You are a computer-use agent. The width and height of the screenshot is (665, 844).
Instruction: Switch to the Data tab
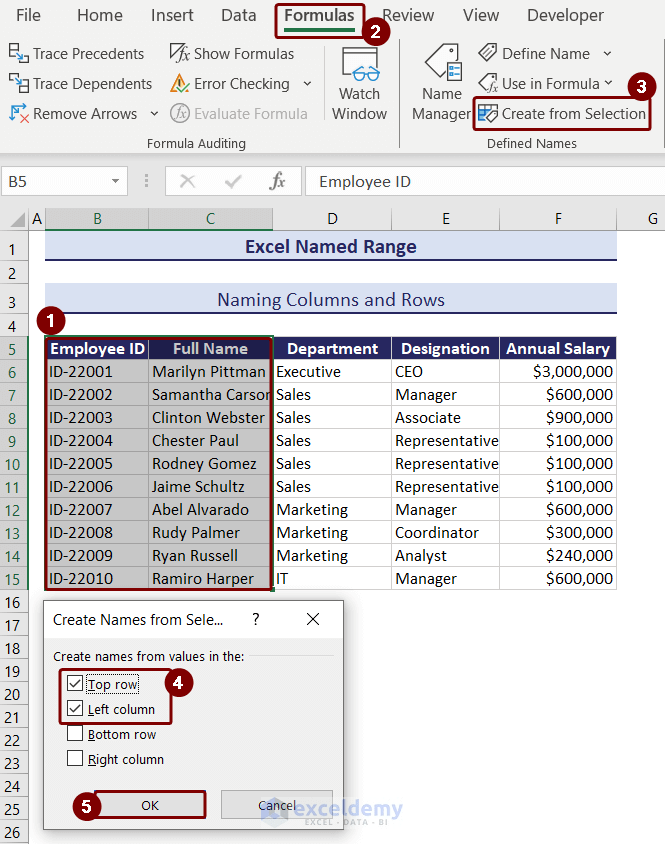[x=239, y=15]
